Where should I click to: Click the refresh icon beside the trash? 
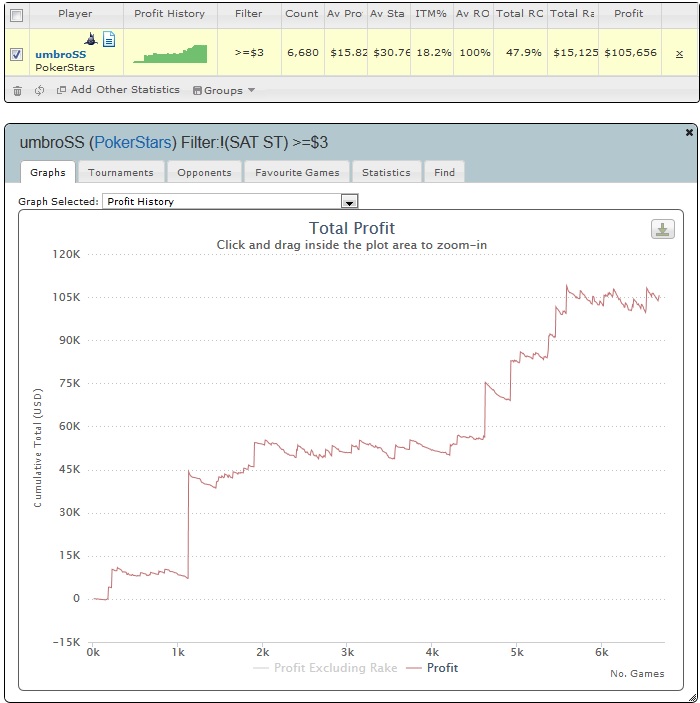[39, 91]
